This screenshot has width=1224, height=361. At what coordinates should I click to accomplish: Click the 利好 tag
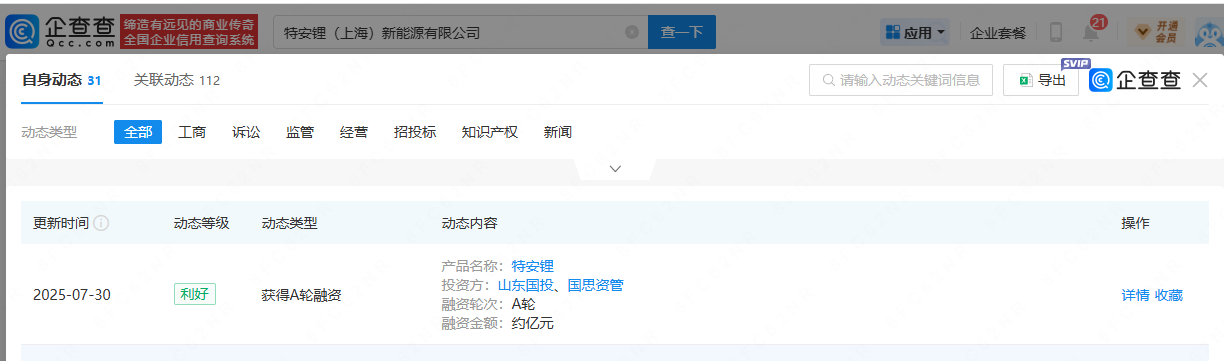point(195,295)
